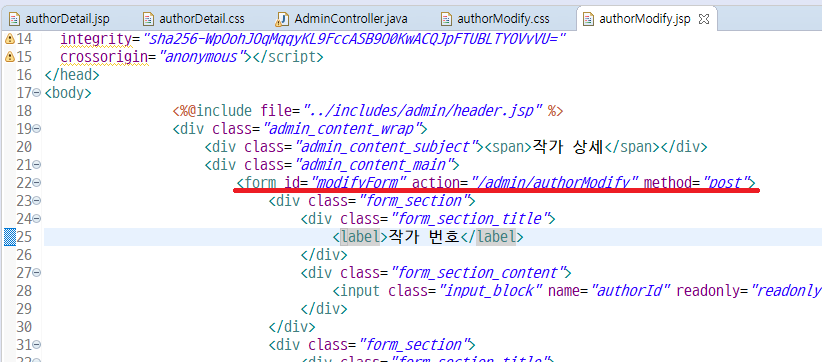
Task: Collapse the form_section_content div fold at line 27
Action: (x=37, y=273)
